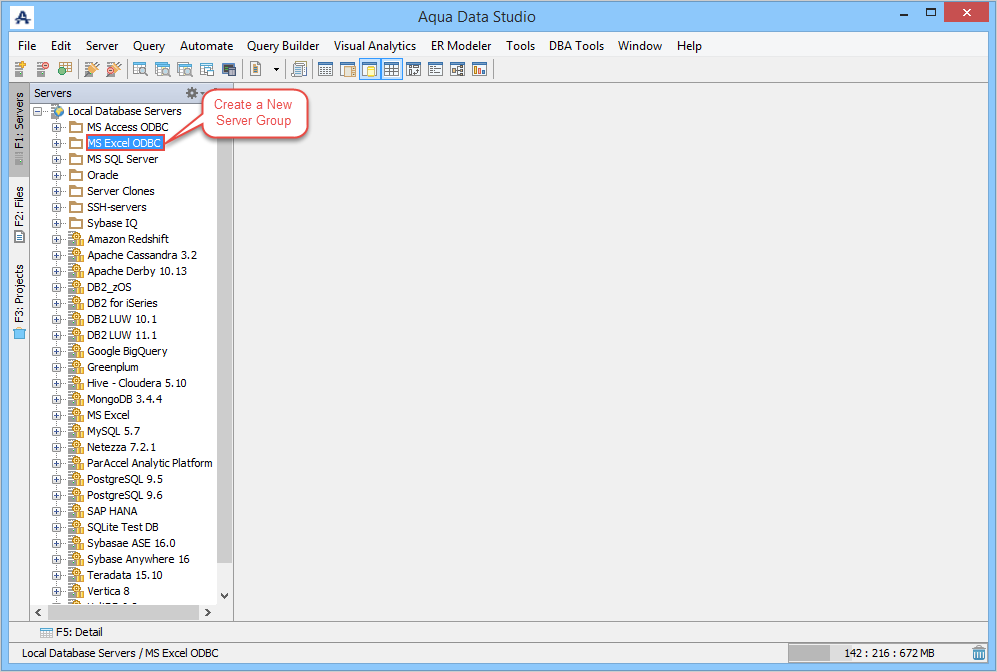This screenshot has width=997, height=672.
Task: Expand the Sybase IQ folder
Action: tap(57, 223)
